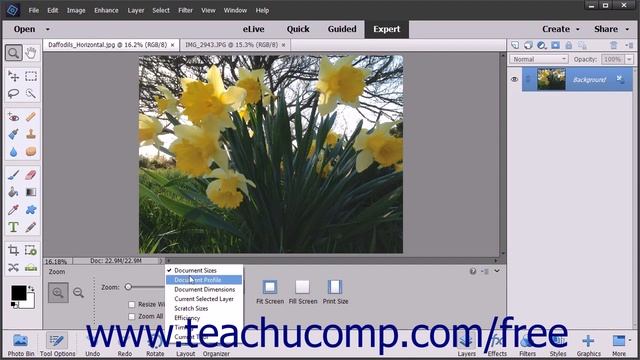
Task: Select the Spot Healing Brush tool
Action: pyautogui.click(x=31, y=117)
